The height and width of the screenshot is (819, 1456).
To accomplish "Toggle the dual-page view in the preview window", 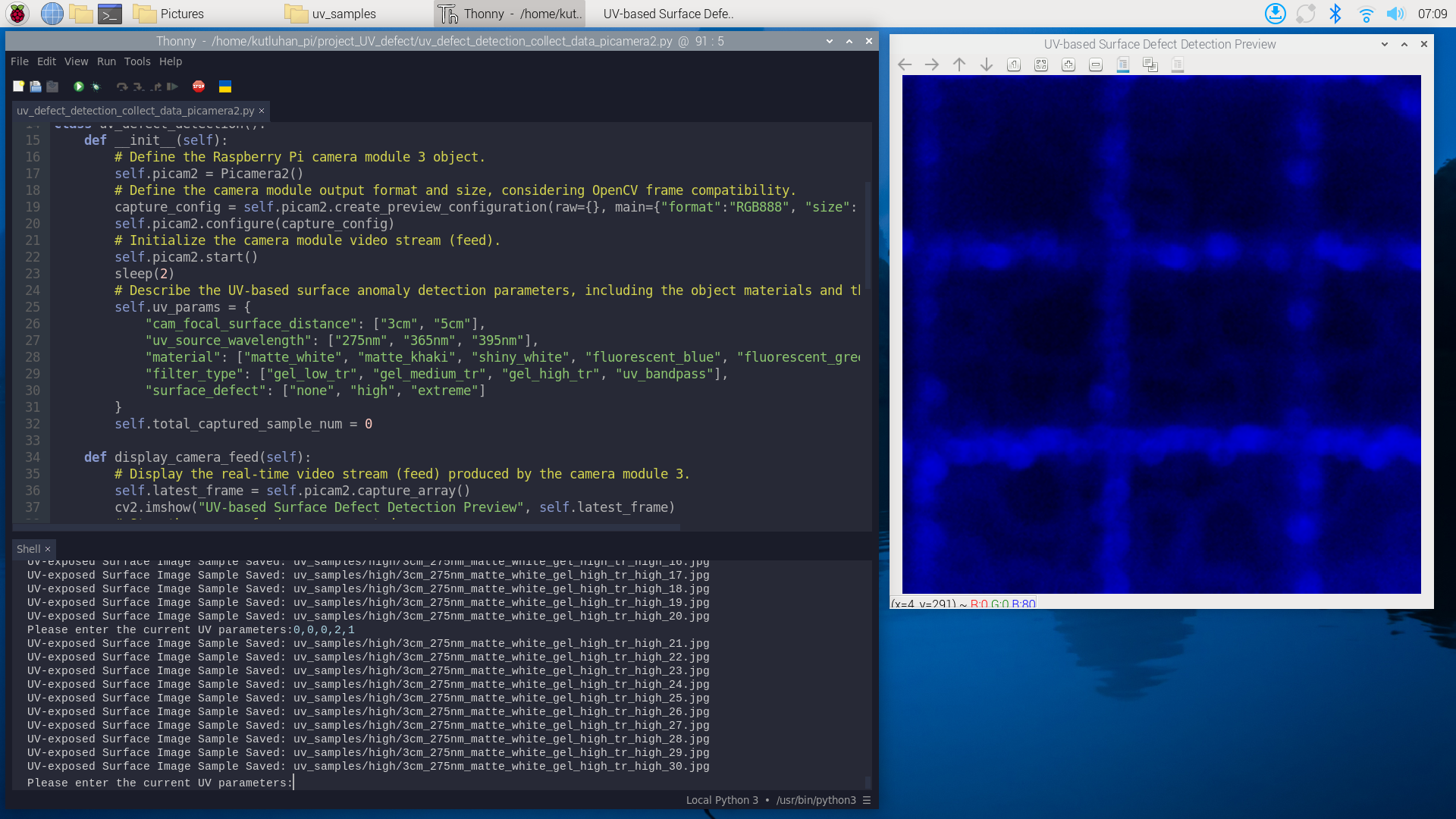I will [1150, 64].
